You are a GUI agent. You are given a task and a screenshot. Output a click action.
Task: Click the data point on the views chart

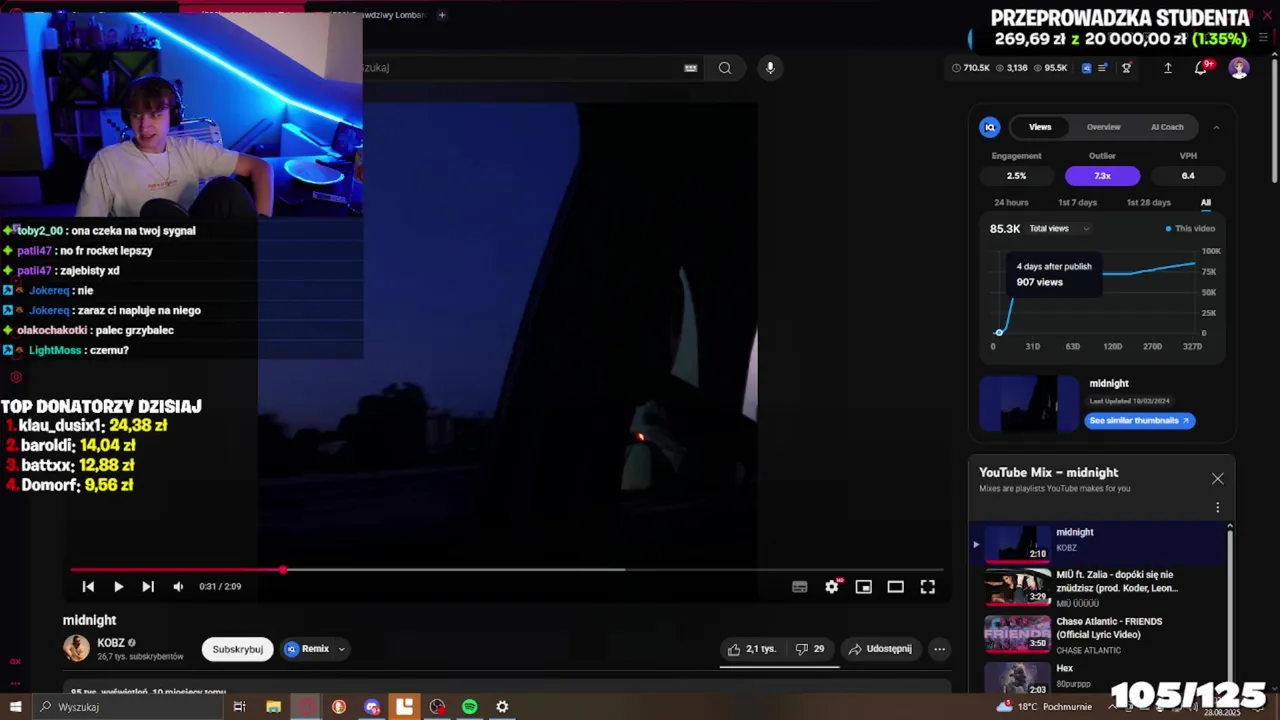[x=998, y=332]
